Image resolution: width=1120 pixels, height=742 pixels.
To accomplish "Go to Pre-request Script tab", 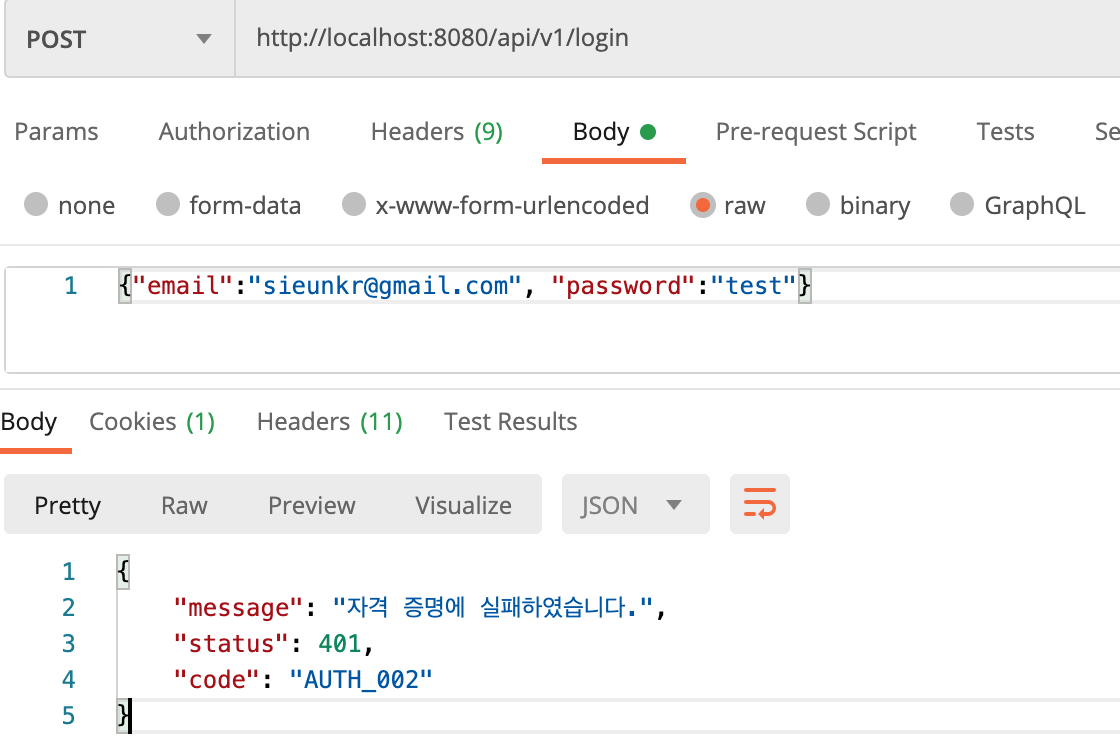I will (816, 132).
